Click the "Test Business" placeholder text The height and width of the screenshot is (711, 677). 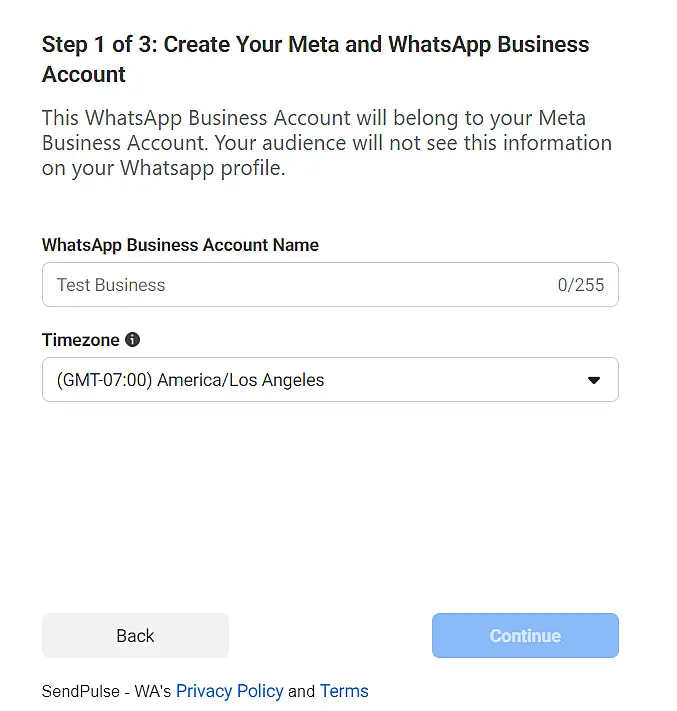point(111,285)
